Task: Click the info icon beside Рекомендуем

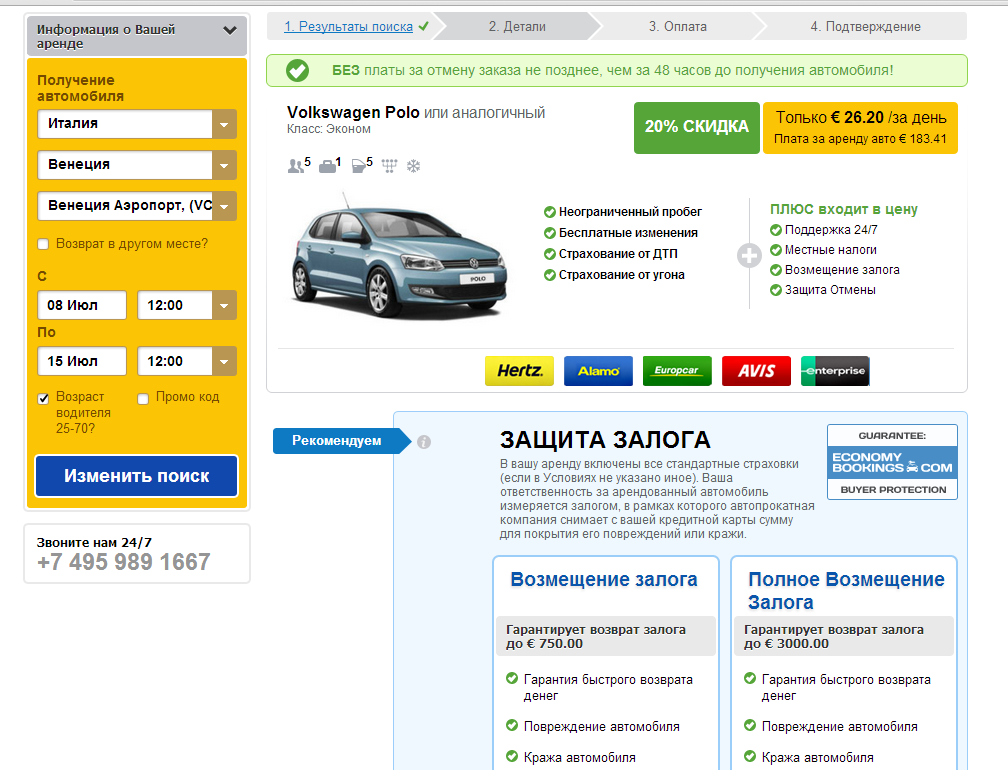Action: point(424,442)
